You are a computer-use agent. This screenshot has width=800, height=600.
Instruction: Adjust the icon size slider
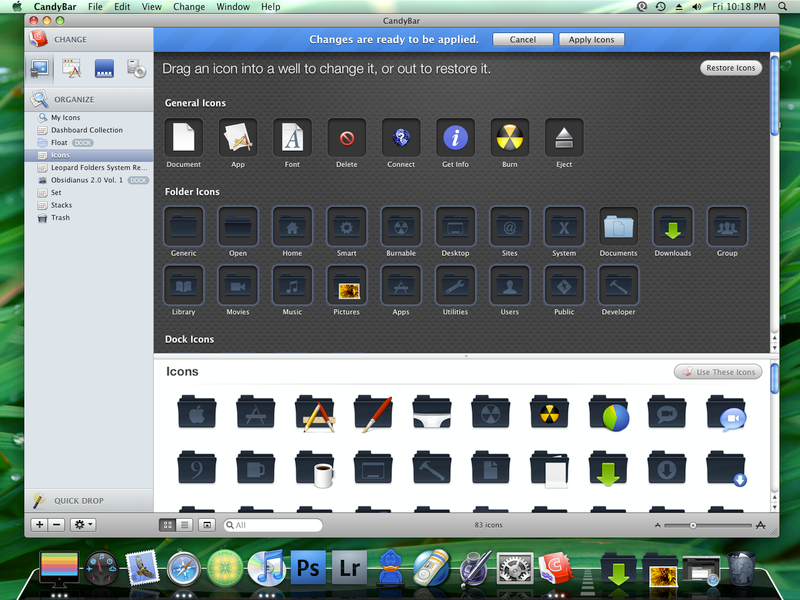tap(693, 525)
